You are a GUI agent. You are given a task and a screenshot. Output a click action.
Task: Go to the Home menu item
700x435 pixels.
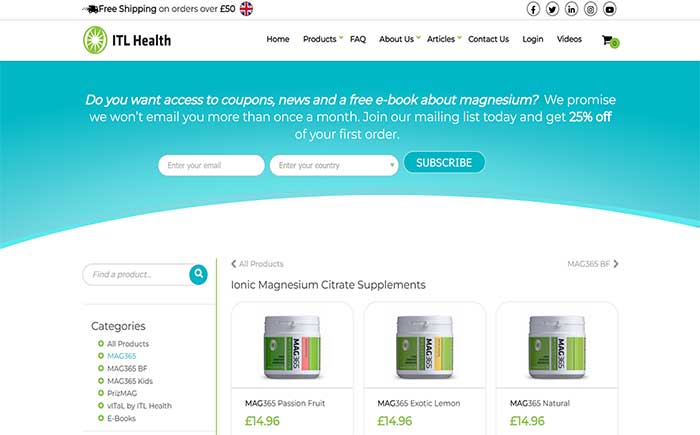pos(278,39)
